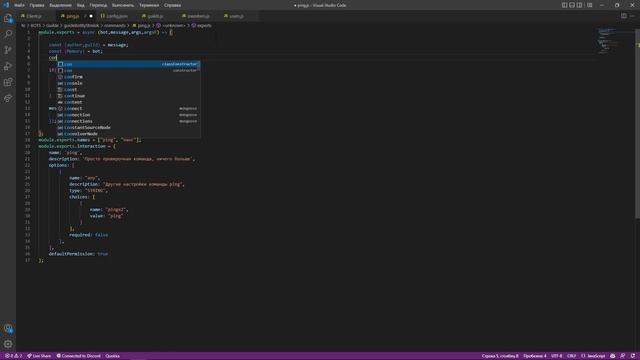640x360 pixels.
Task: Open the Live Share activity bar icon
Action: (8, 98)
